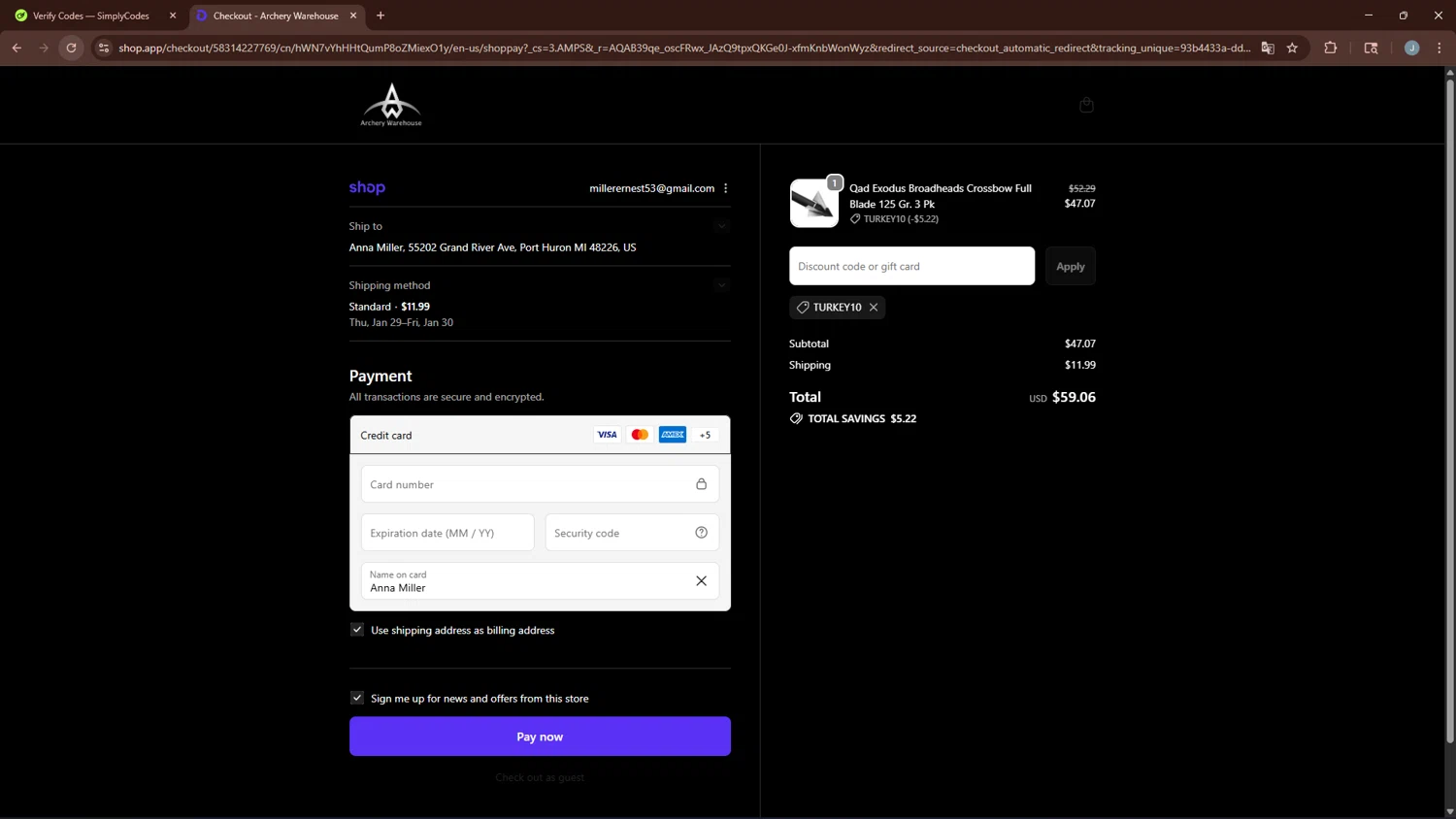Viewport: 1456px width, 819px height.
Task: Open the shopping bag cart icon
Action: coord(1086,105)
